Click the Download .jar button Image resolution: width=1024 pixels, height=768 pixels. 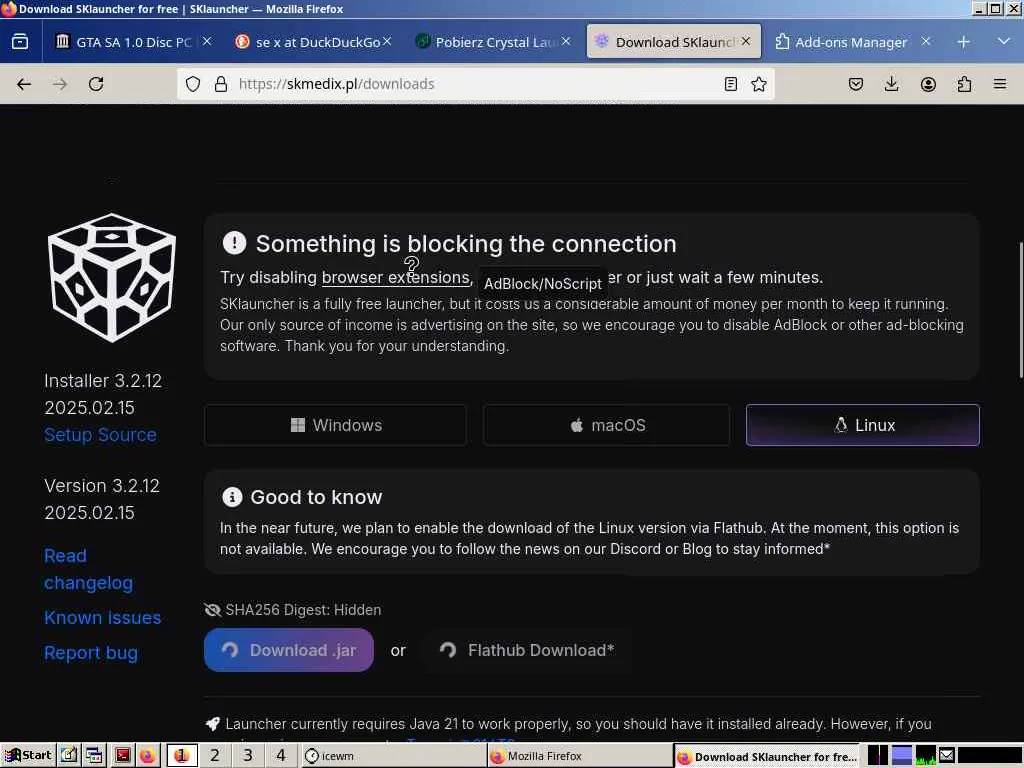click(x=289, y=650)
